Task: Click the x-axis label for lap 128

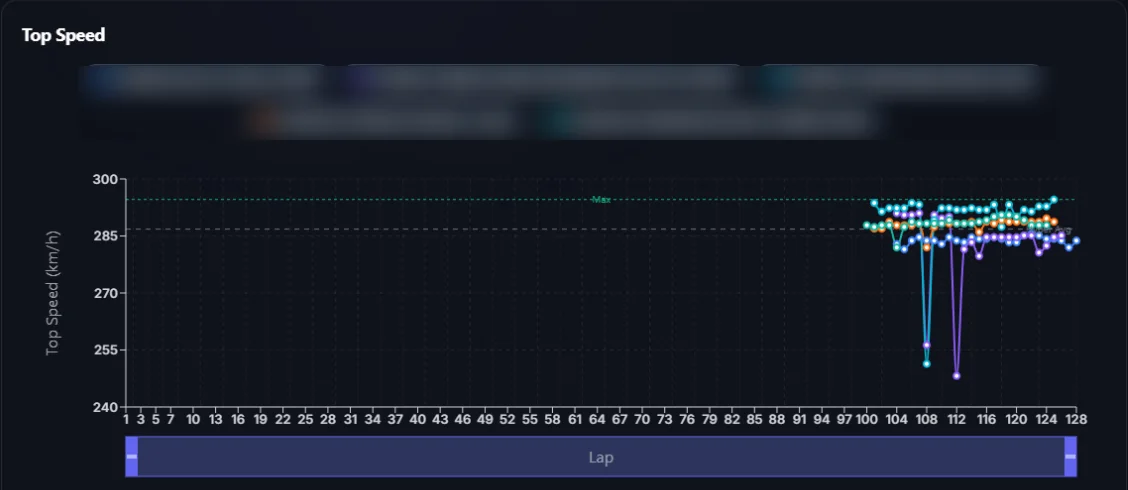Action: [1076, 419]
